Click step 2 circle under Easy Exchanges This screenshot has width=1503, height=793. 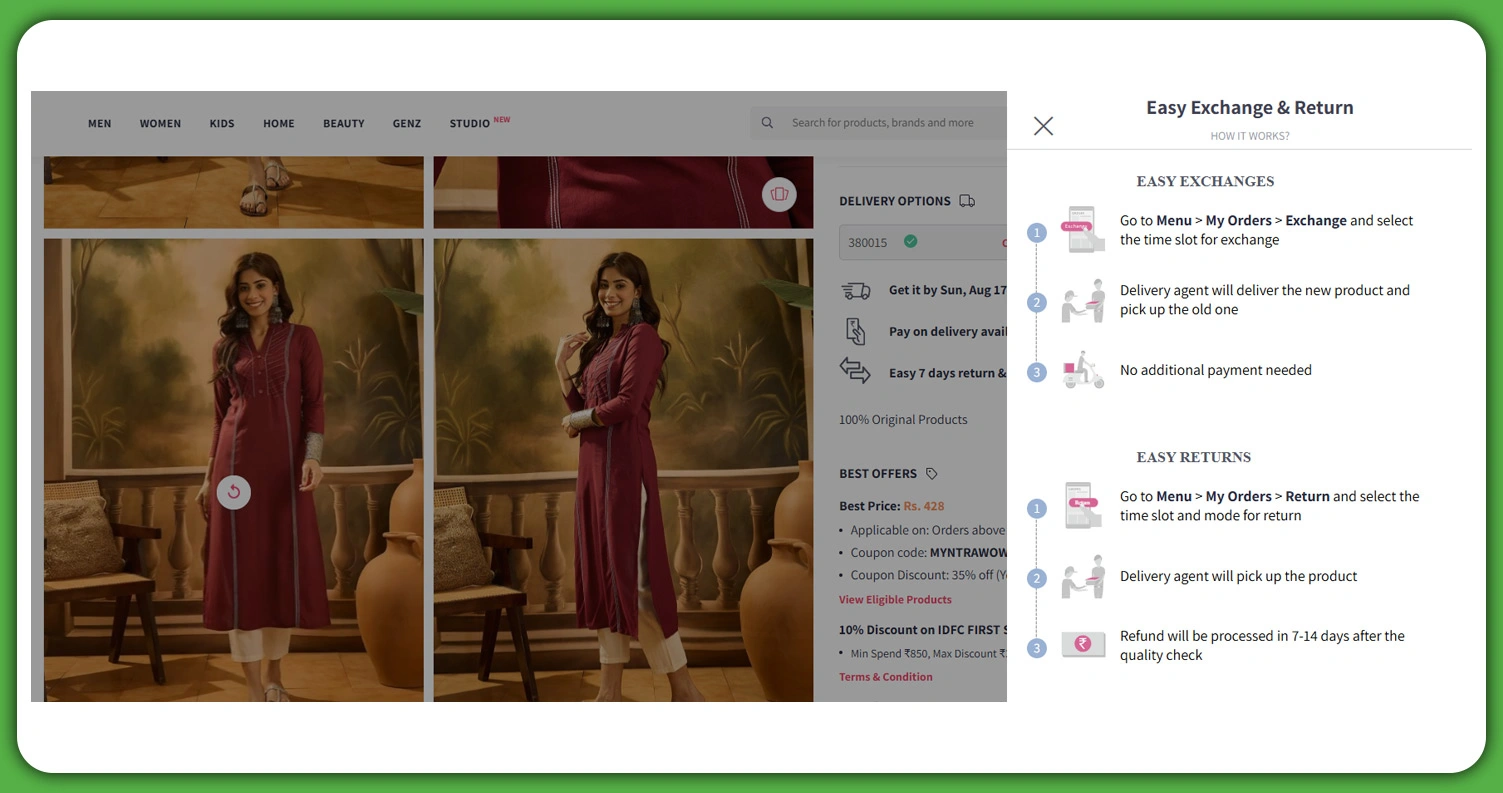tap(1037, 300)
